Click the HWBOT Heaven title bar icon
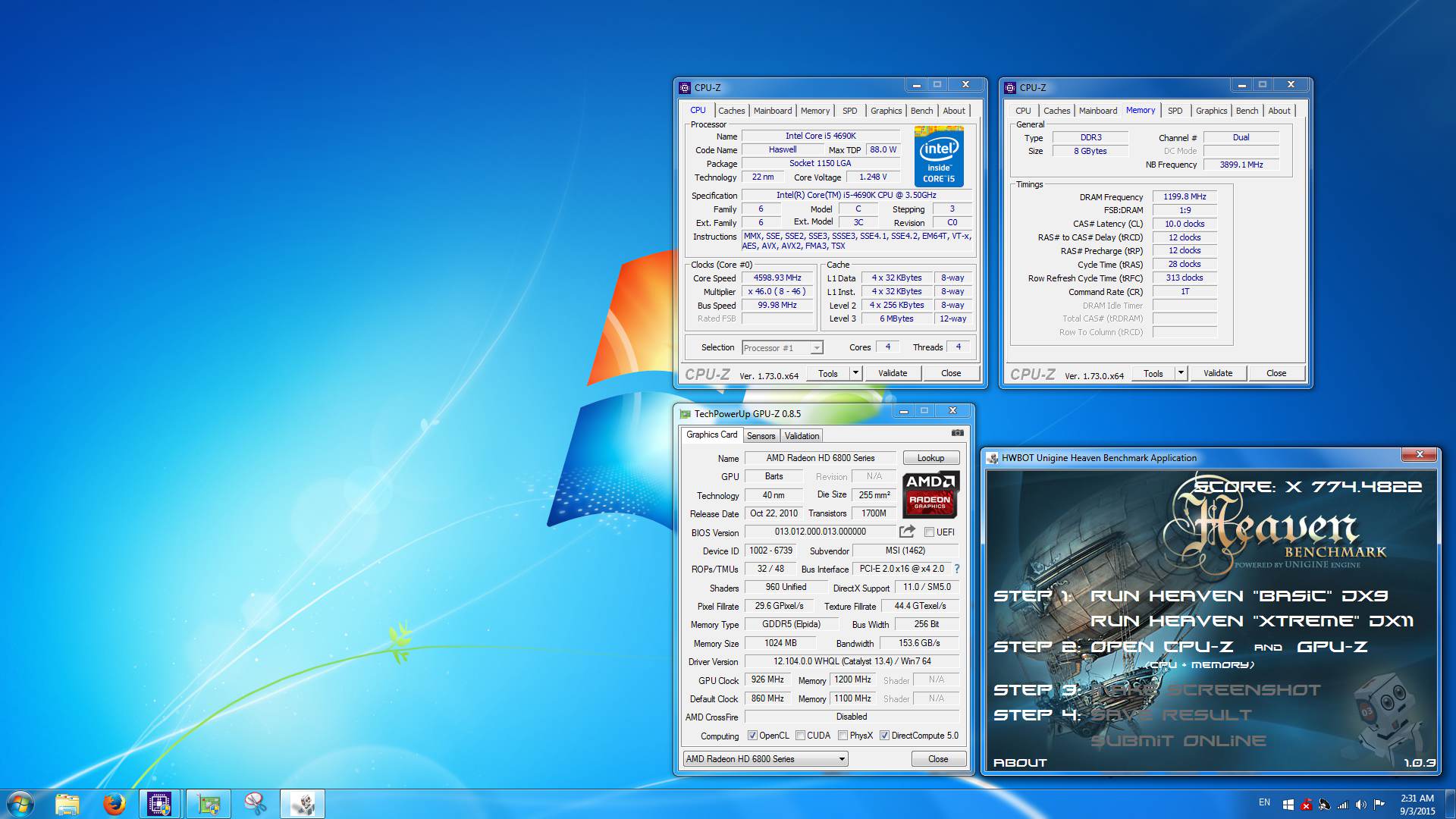Image resolution: width=1456 pixels, height=819 pixels. click(x=992, y=458)
